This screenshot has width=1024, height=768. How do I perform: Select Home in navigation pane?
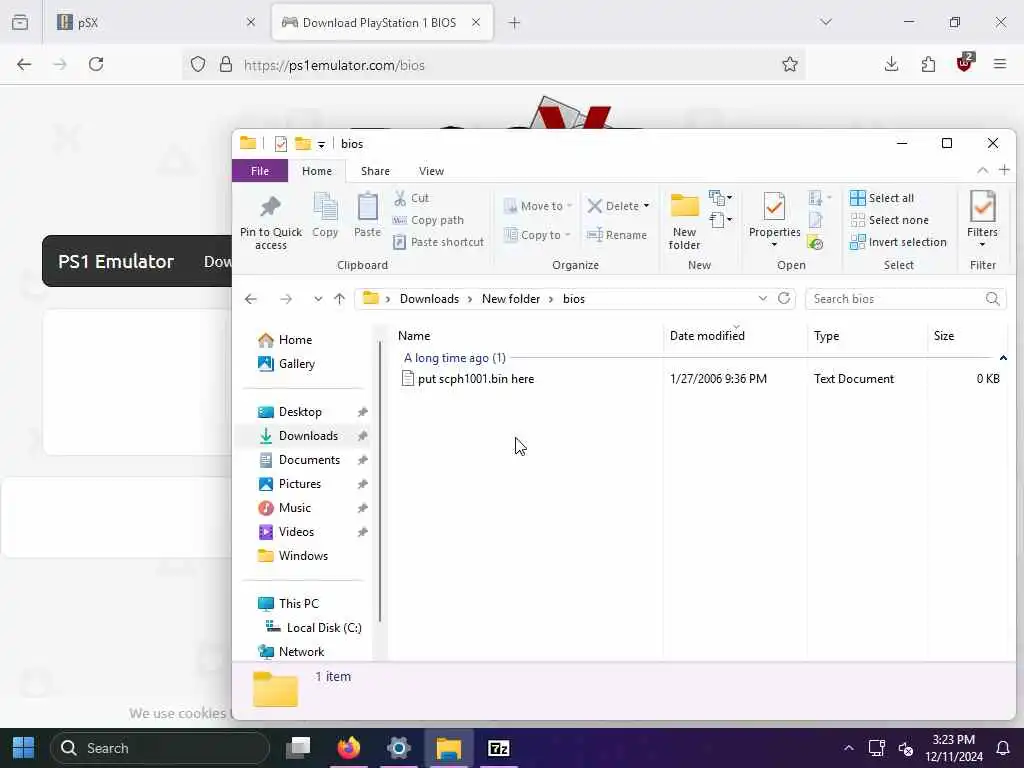[x=295, y=340]
